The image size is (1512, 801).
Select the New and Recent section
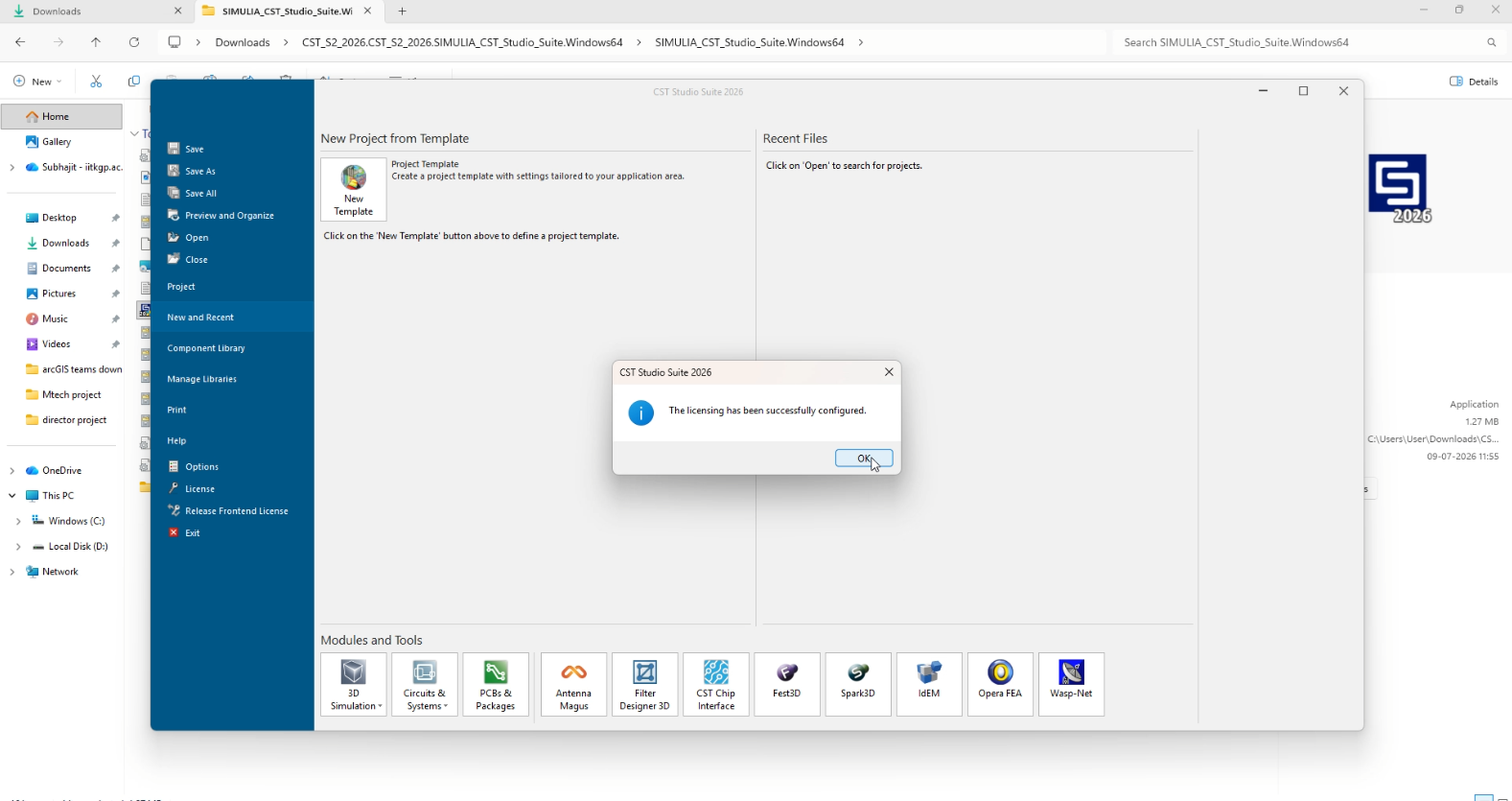[x=232, y=318]
